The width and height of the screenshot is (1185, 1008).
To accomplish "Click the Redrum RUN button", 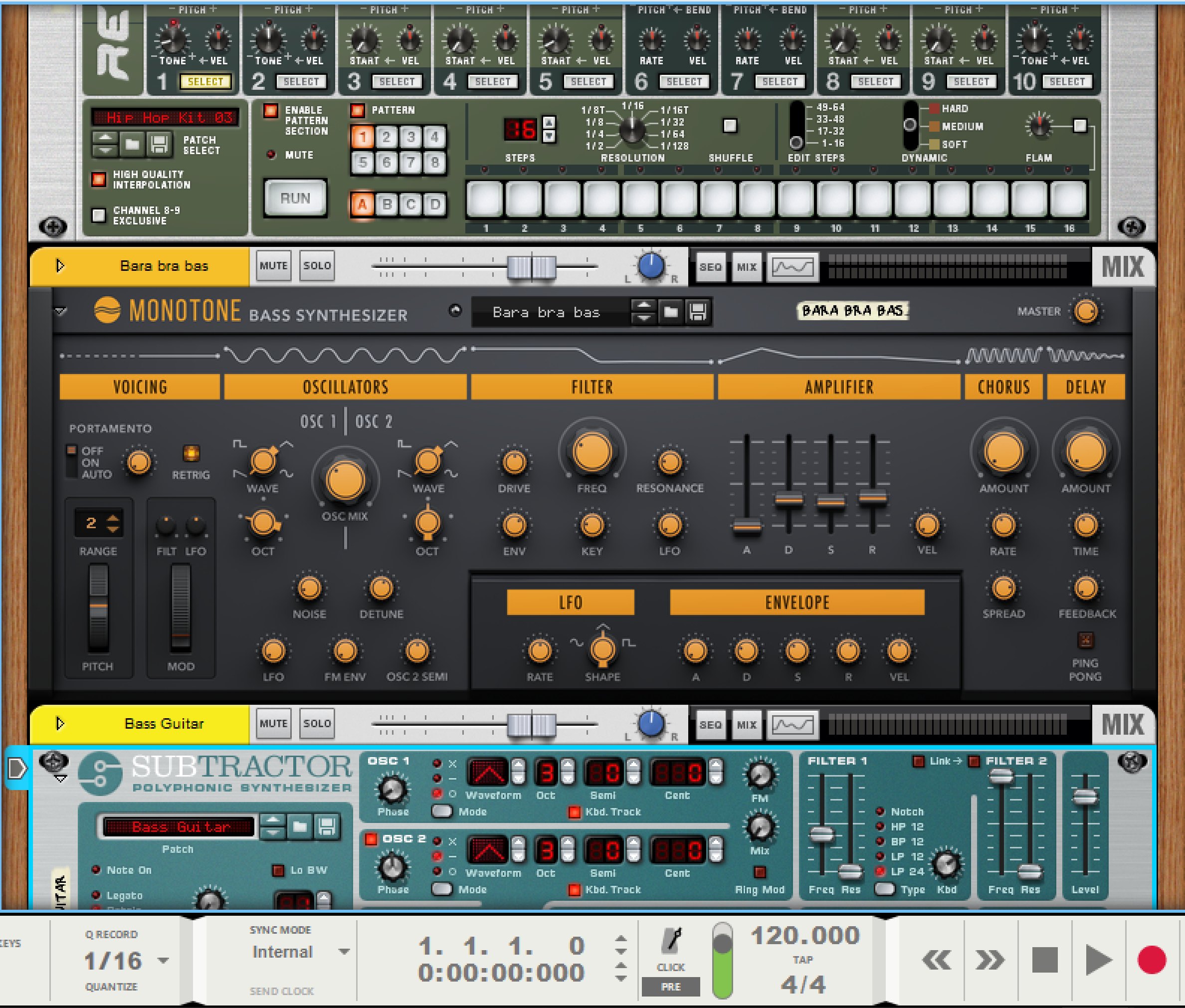I will [x=295, y=199].
